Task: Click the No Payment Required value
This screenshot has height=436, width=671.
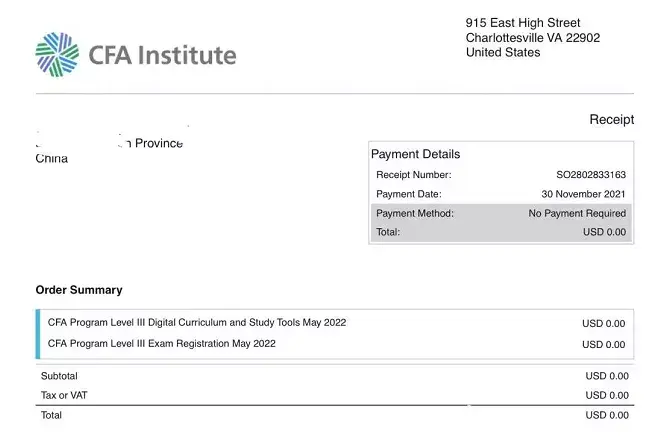Action: click(577, 213)
